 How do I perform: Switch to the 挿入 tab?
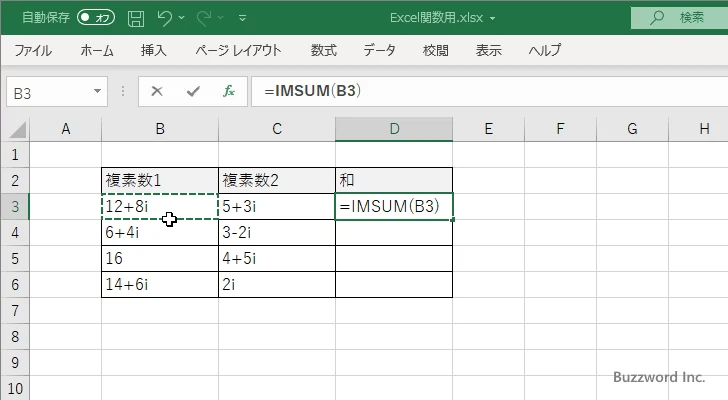tap(154, 50)
